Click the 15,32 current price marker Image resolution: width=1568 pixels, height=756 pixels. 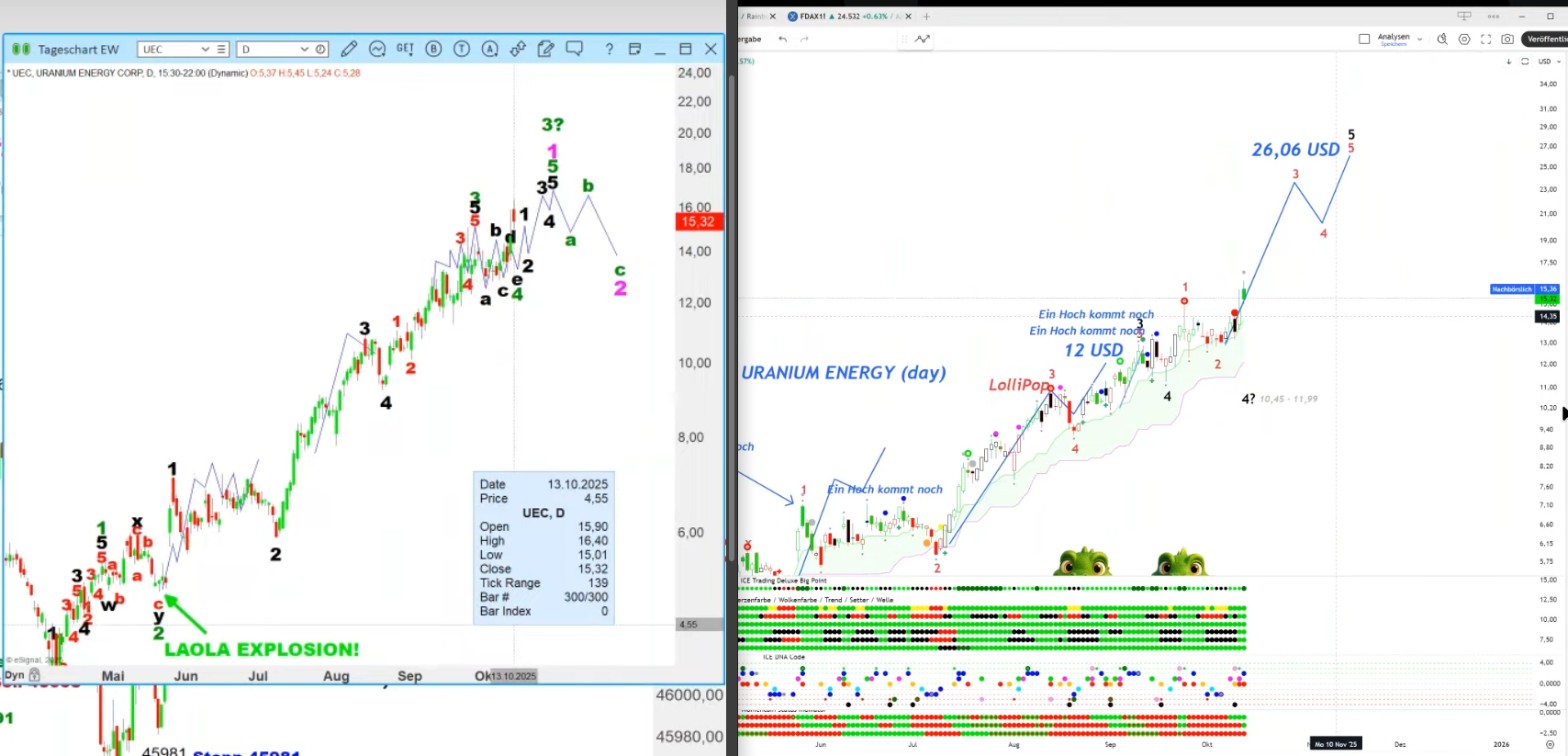click(699, 221)
